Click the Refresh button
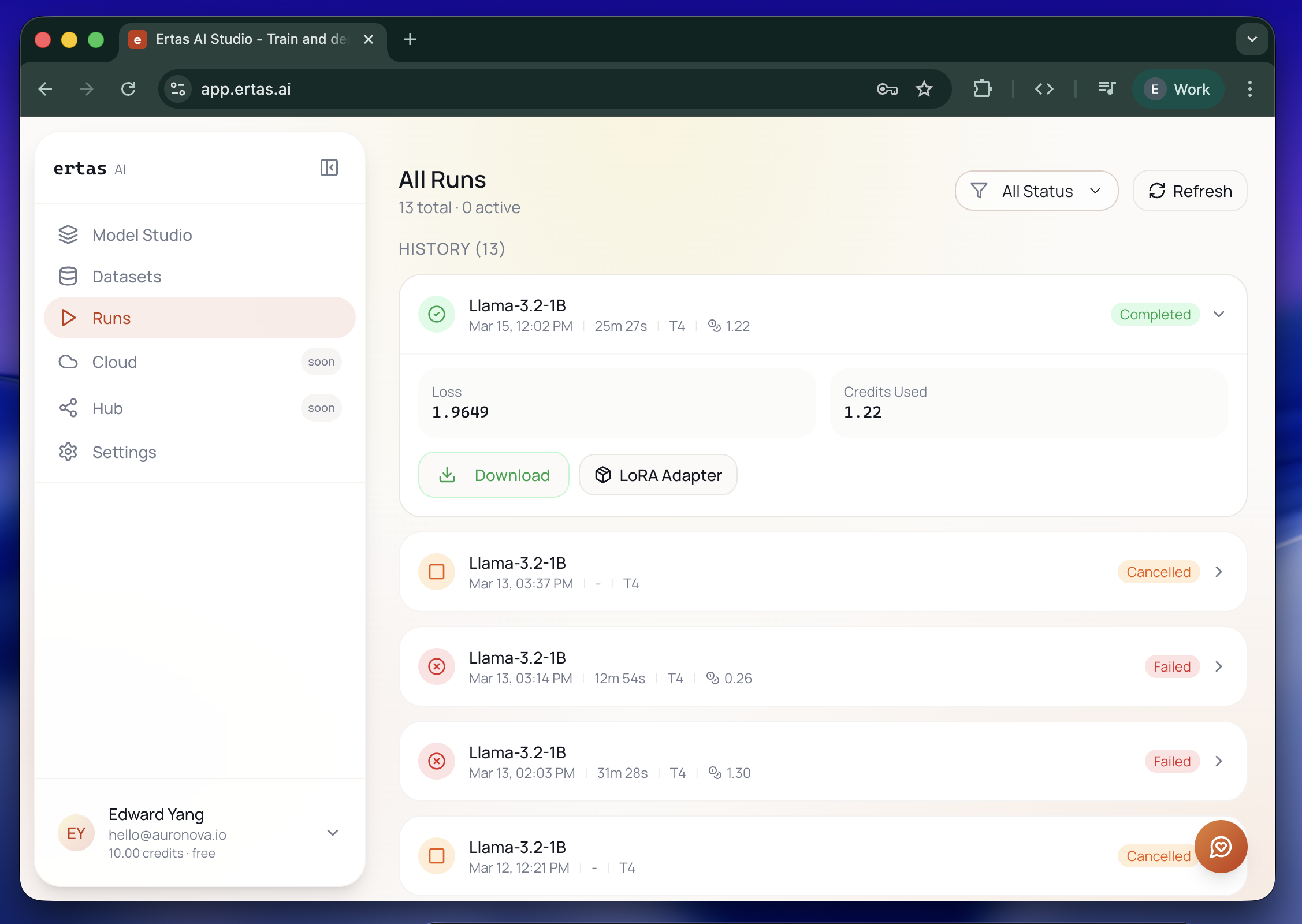The height and width of the screenshot is (924, 1302). click(x=1190, y=191)
